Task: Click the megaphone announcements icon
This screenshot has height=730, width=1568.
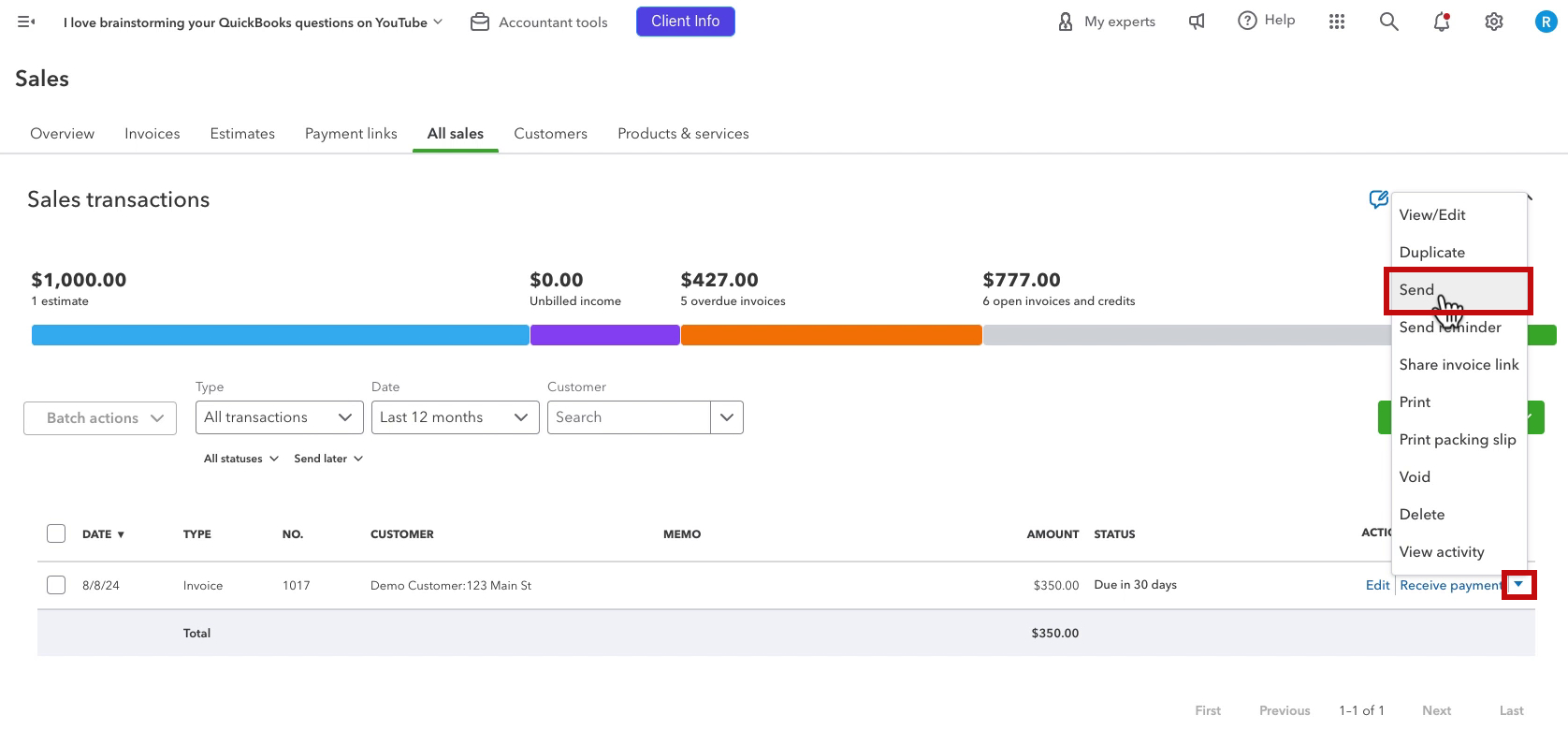Action: click(x=1197, y=22)
